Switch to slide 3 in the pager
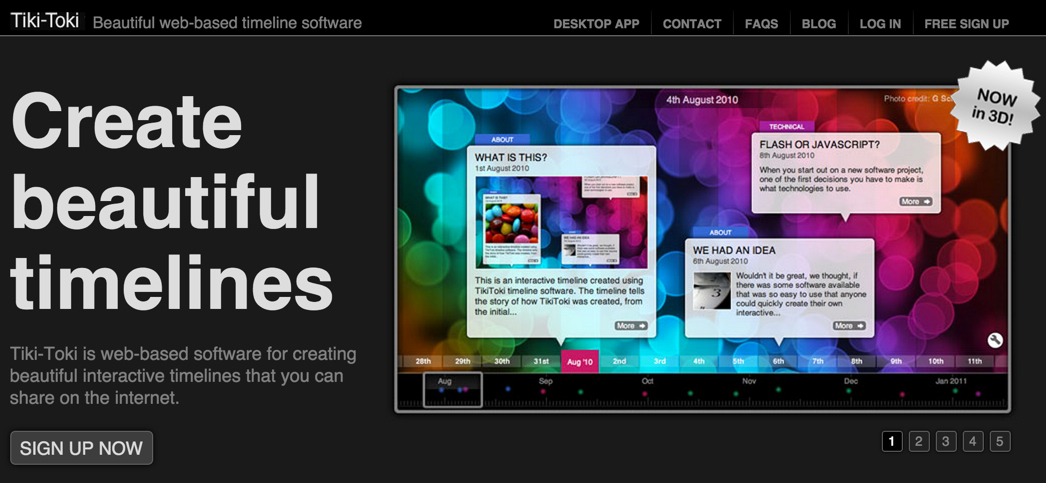Viewport: 1046px width, 483px height. pos(946,441)
